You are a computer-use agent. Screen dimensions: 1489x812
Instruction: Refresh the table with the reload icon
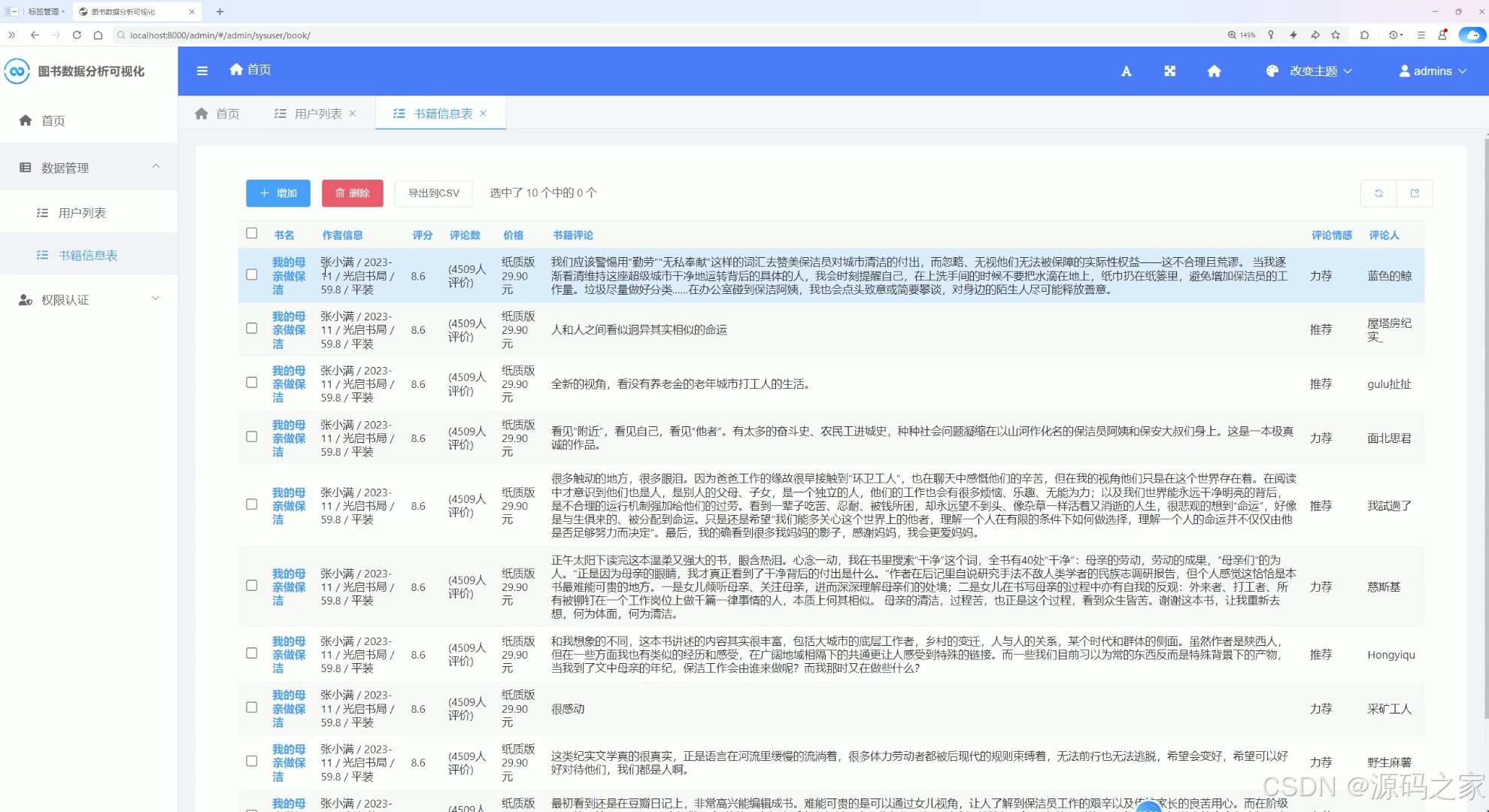pyautogui.click(x=1378, y=192)
